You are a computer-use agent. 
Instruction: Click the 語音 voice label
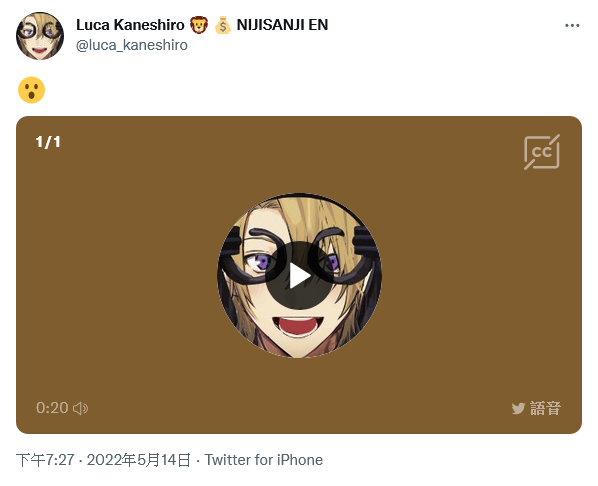[x=545, y=409]
